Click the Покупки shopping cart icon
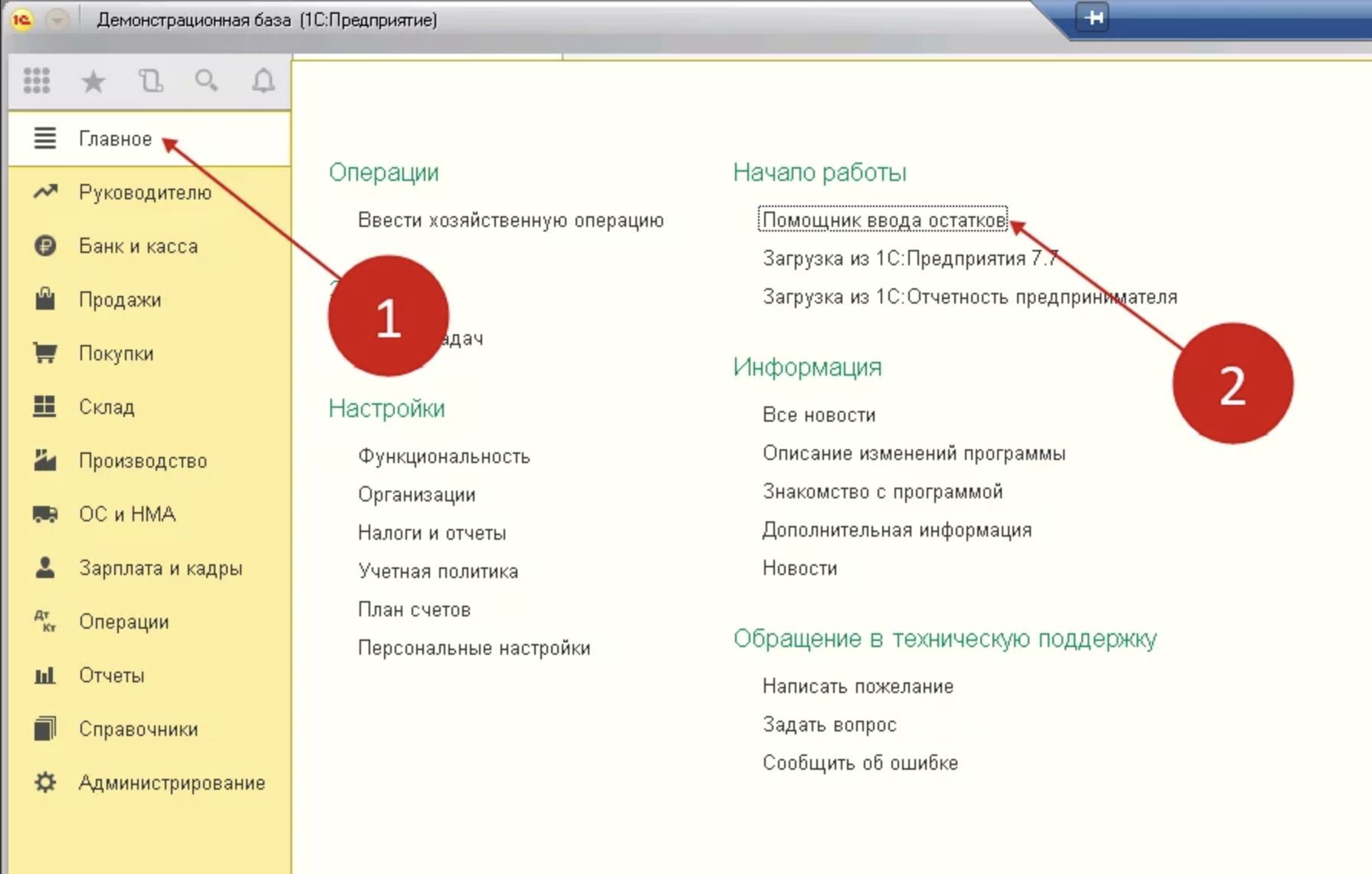1372x874 pixels. (x=45, y=353)
